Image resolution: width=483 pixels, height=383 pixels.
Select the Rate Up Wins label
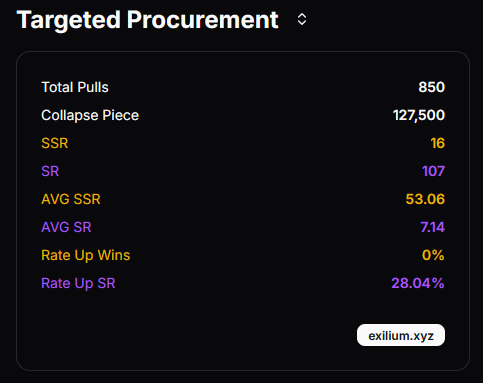click(86, 256)
